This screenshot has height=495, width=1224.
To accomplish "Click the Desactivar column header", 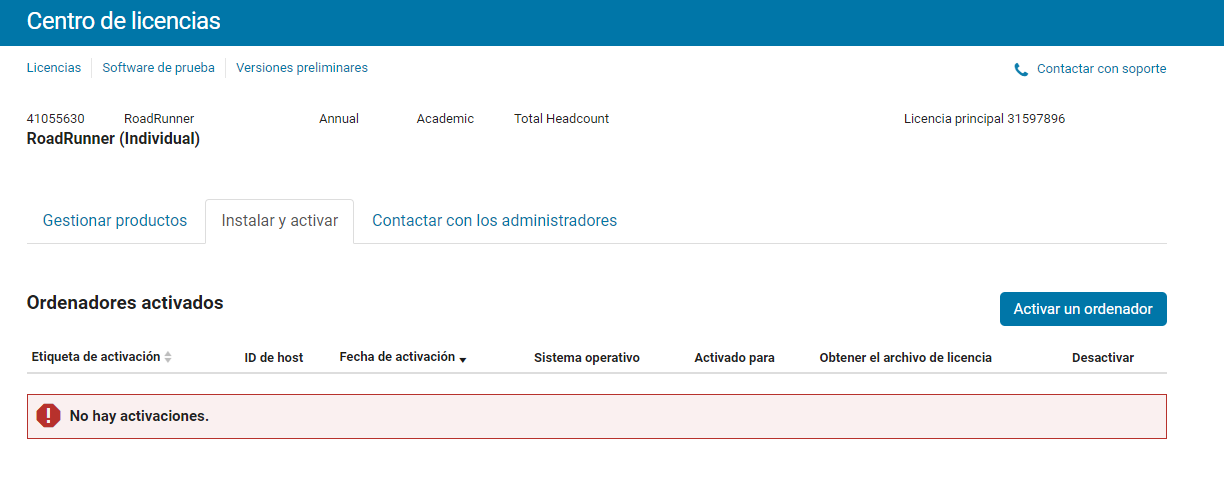I will [1103, 357].
